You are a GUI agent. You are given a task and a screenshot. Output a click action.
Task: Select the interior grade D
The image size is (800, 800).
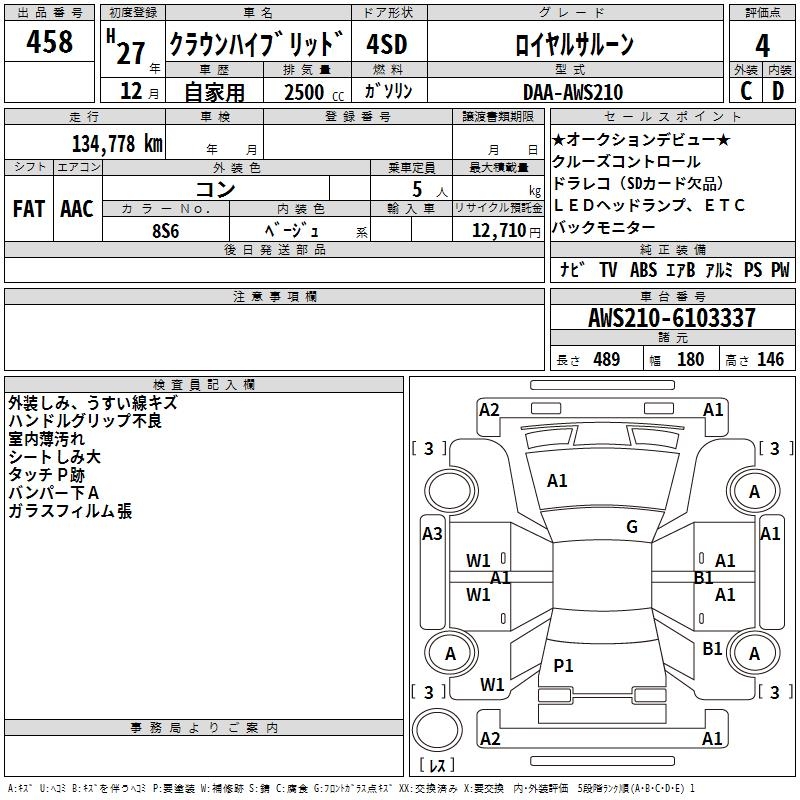tap(778, 91)
